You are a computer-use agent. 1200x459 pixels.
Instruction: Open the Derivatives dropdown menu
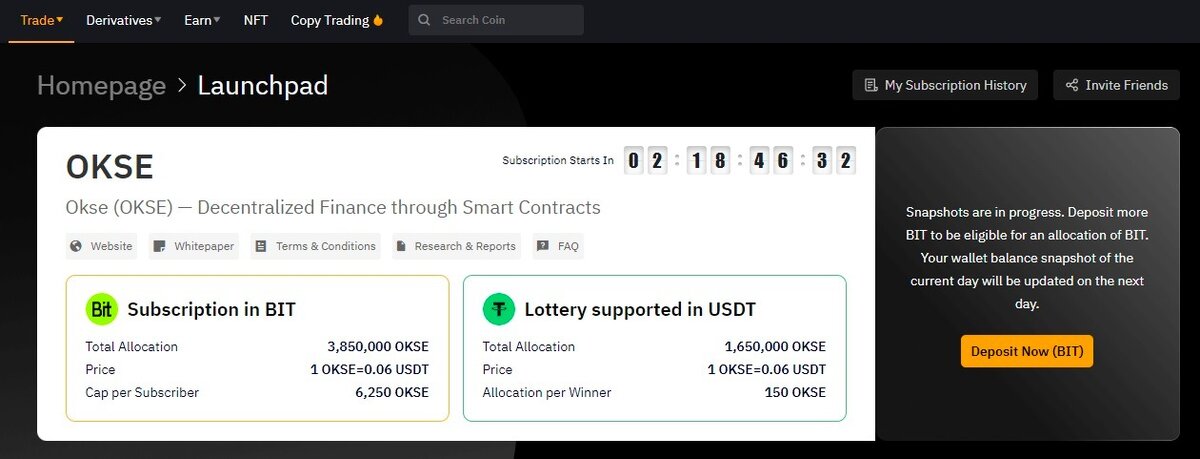tap(123, 20)
